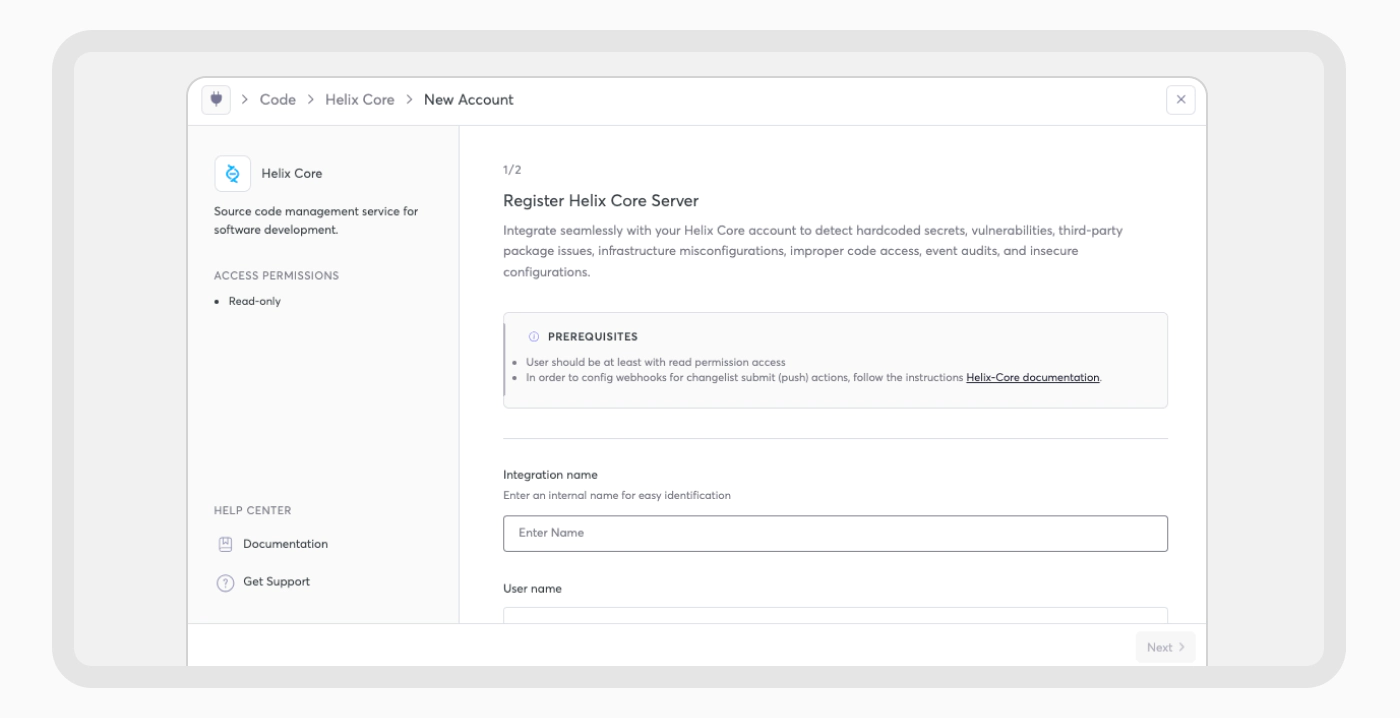This screenshot has width=1400, height=718.
Task: Click the 'PREREQUISITES' heading text
Action: click(x=593, y=337)
